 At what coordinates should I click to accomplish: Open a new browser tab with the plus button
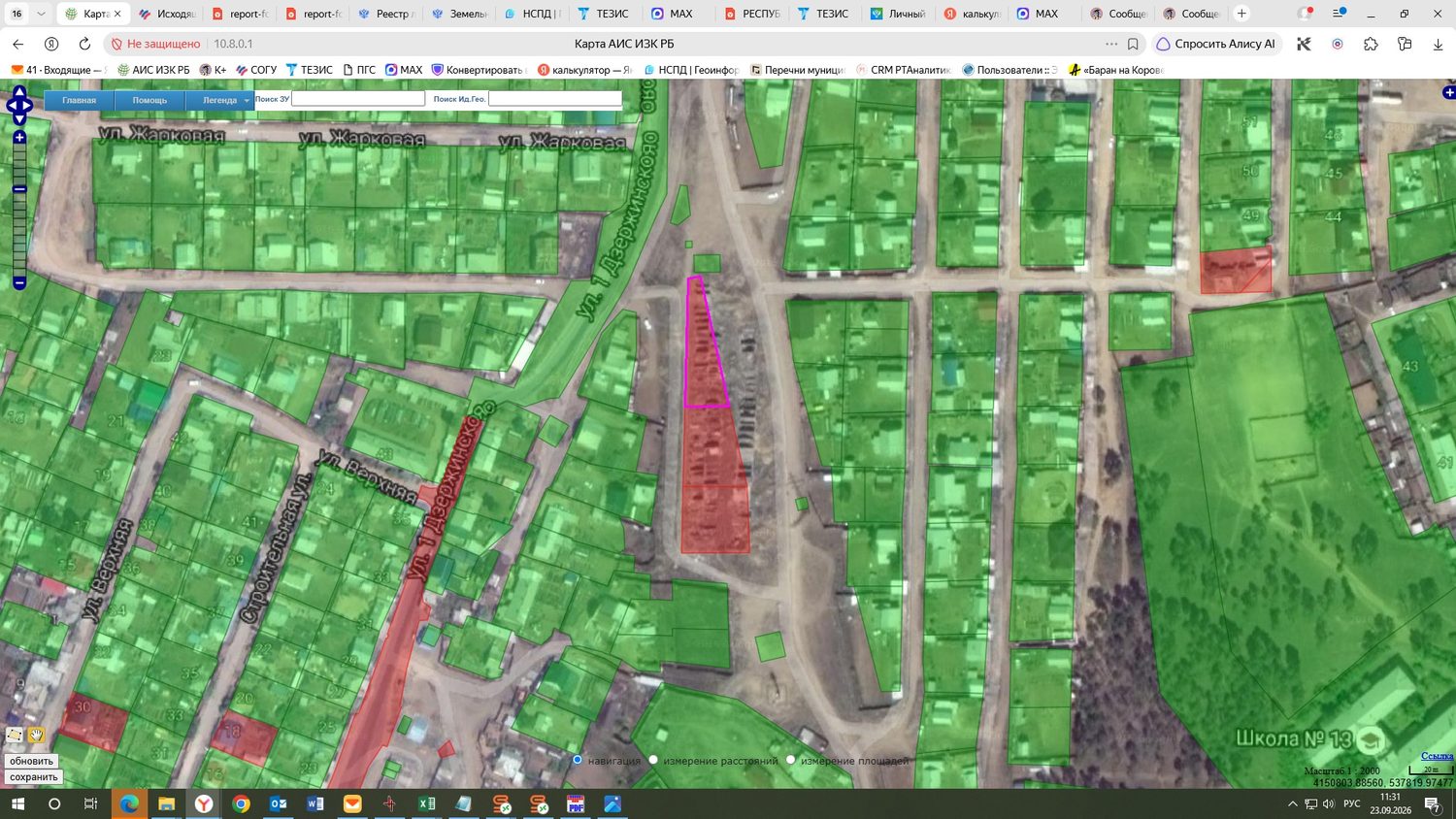pyautogui.click(x=1241, y=14)
